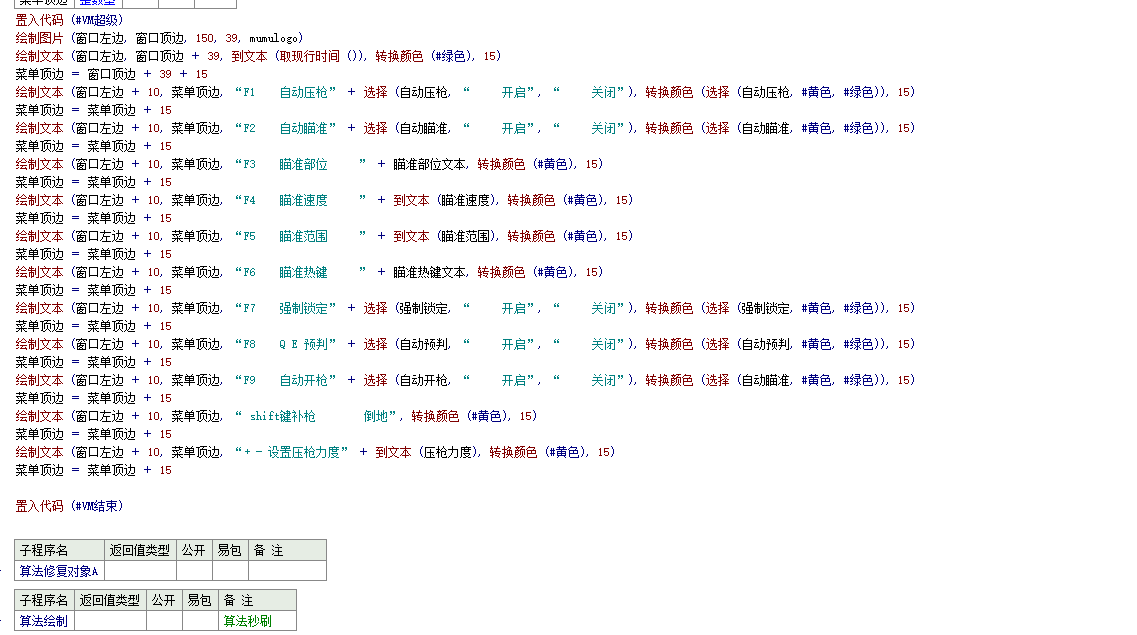Toggle 公开 cell for 算法修复对象A
The height and width of the screenshot is (635, 1137).
[x=194, y=571]
